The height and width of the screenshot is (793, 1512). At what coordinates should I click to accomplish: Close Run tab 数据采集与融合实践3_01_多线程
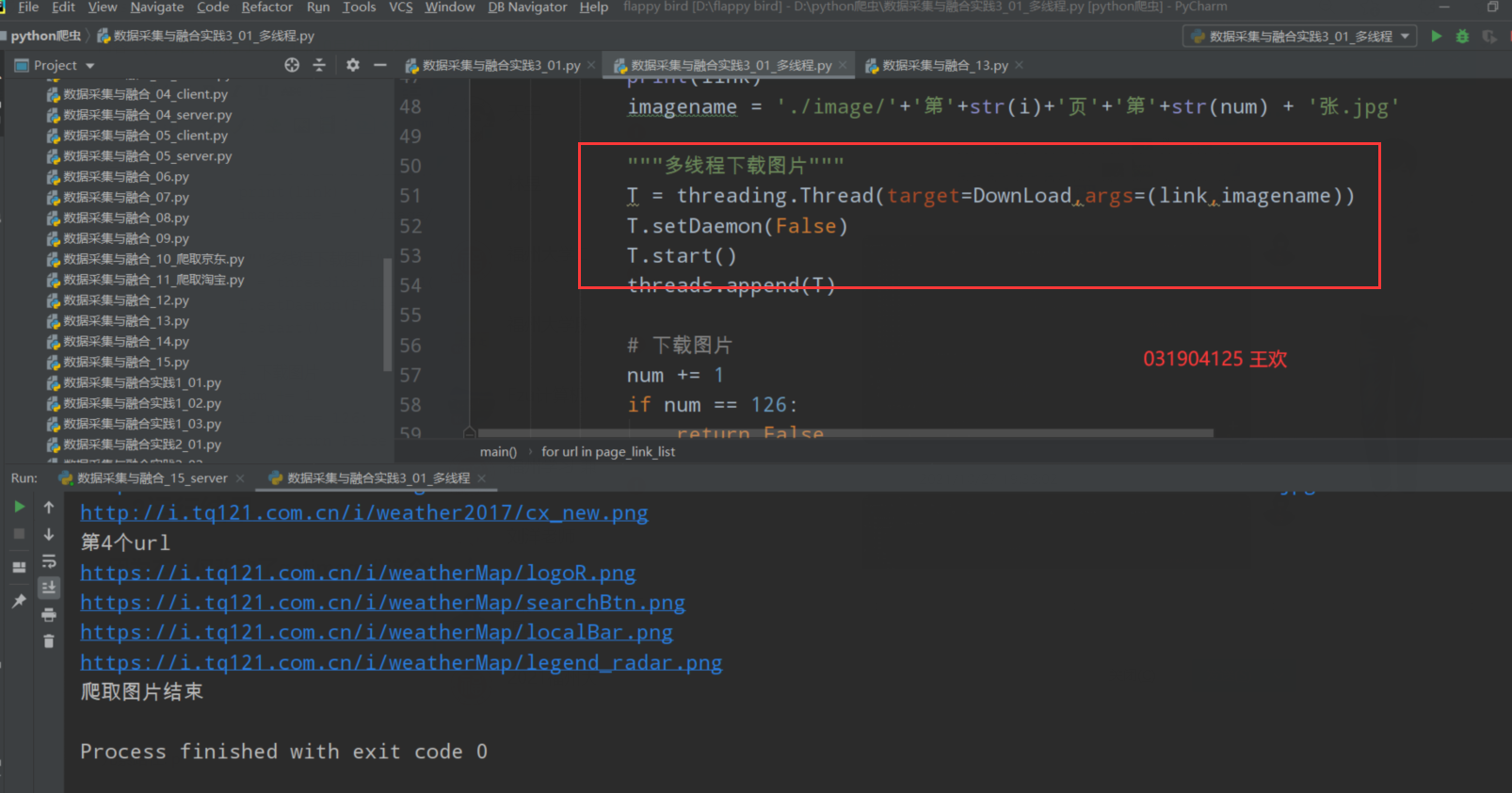coord(482,478)
